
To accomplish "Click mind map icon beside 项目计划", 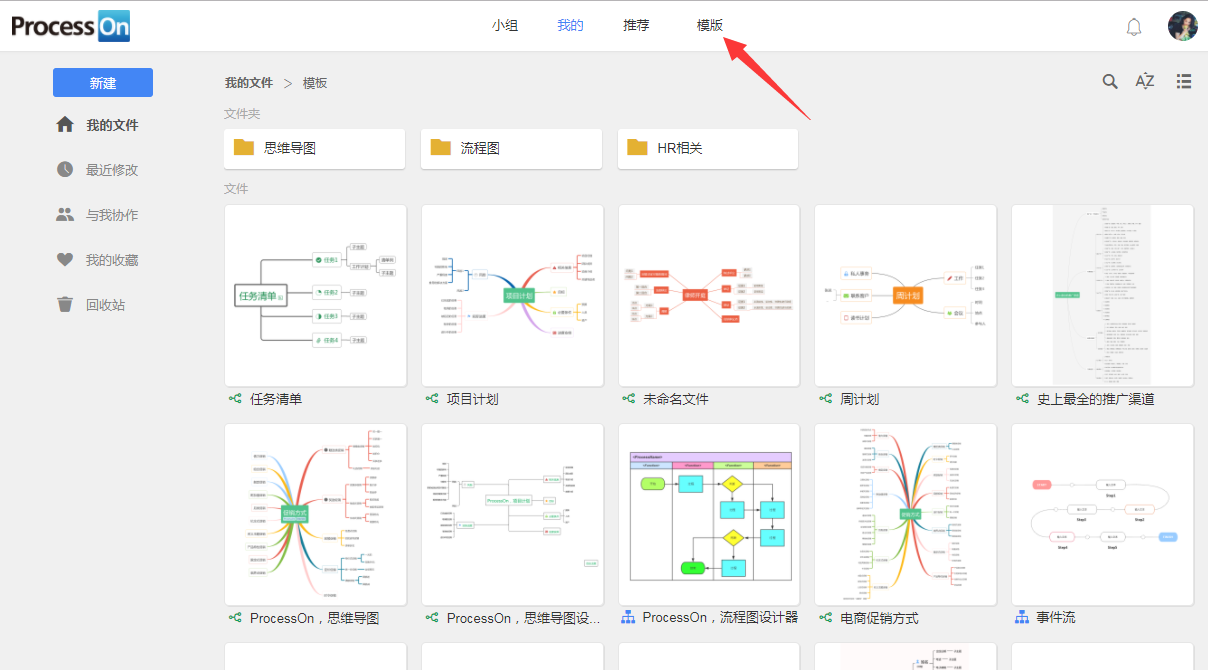I will [432, 399].
